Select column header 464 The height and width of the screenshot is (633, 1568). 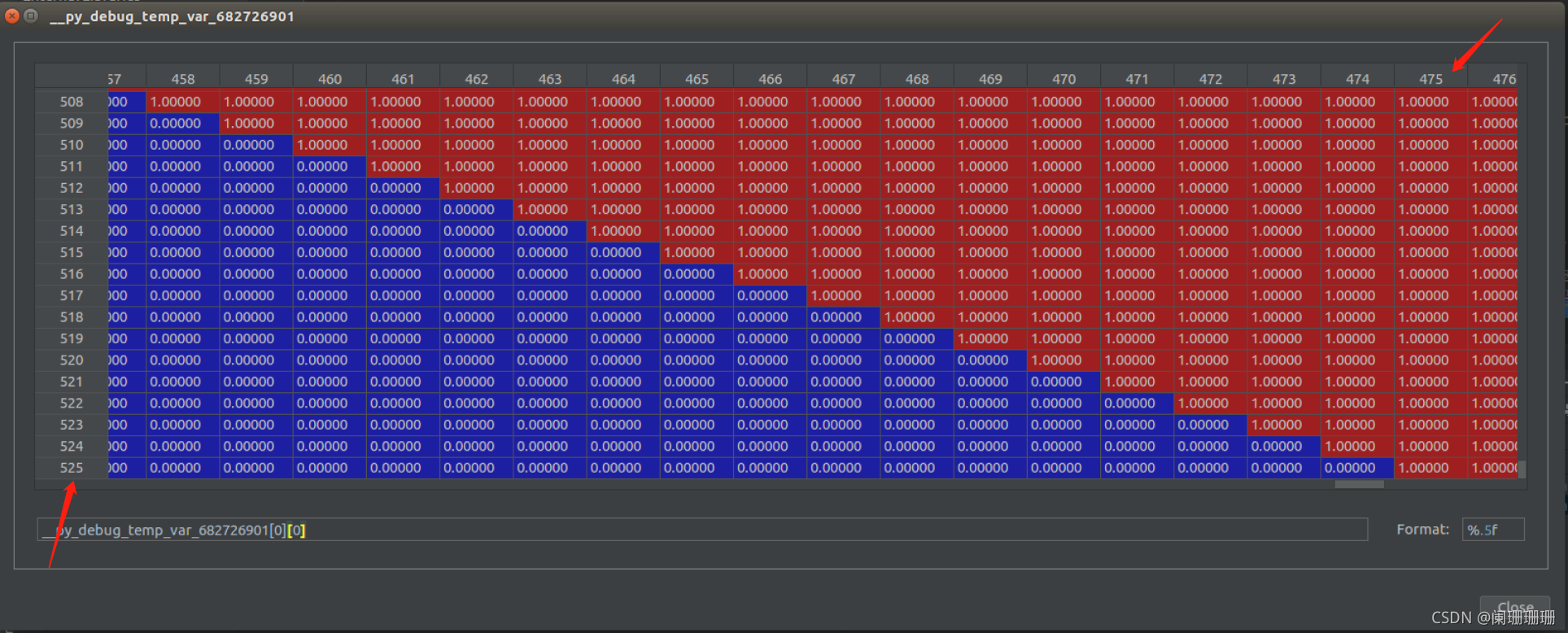point(623,79)
